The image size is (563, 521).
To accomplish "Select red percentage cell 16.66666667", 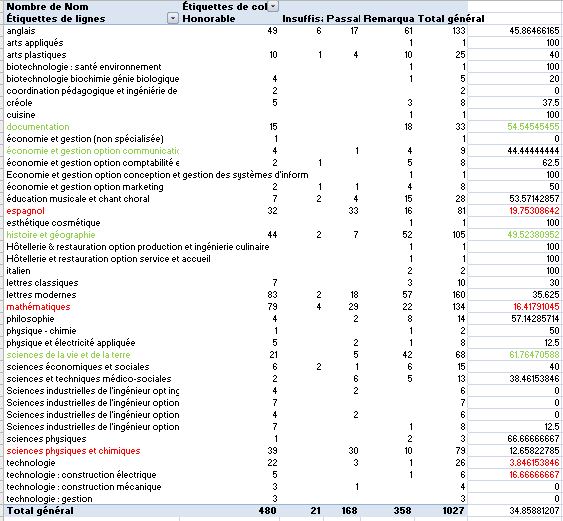I will (x=534, y=475).
